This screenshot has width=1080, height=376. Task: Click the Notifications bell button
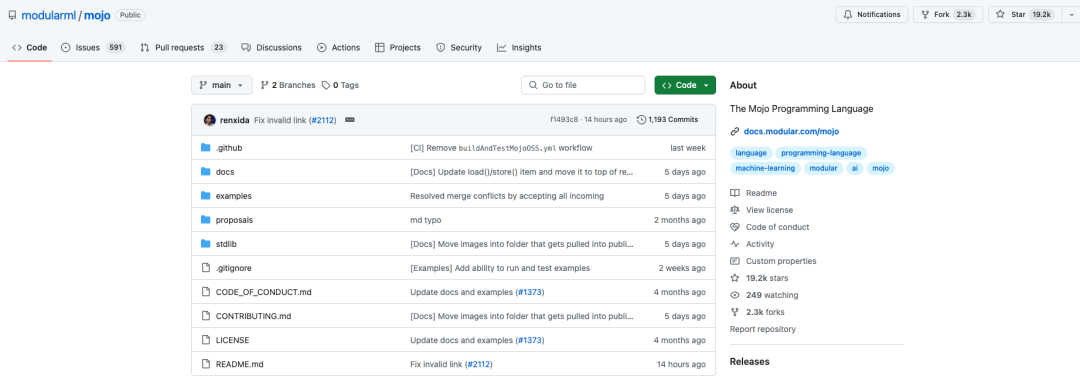872,14
